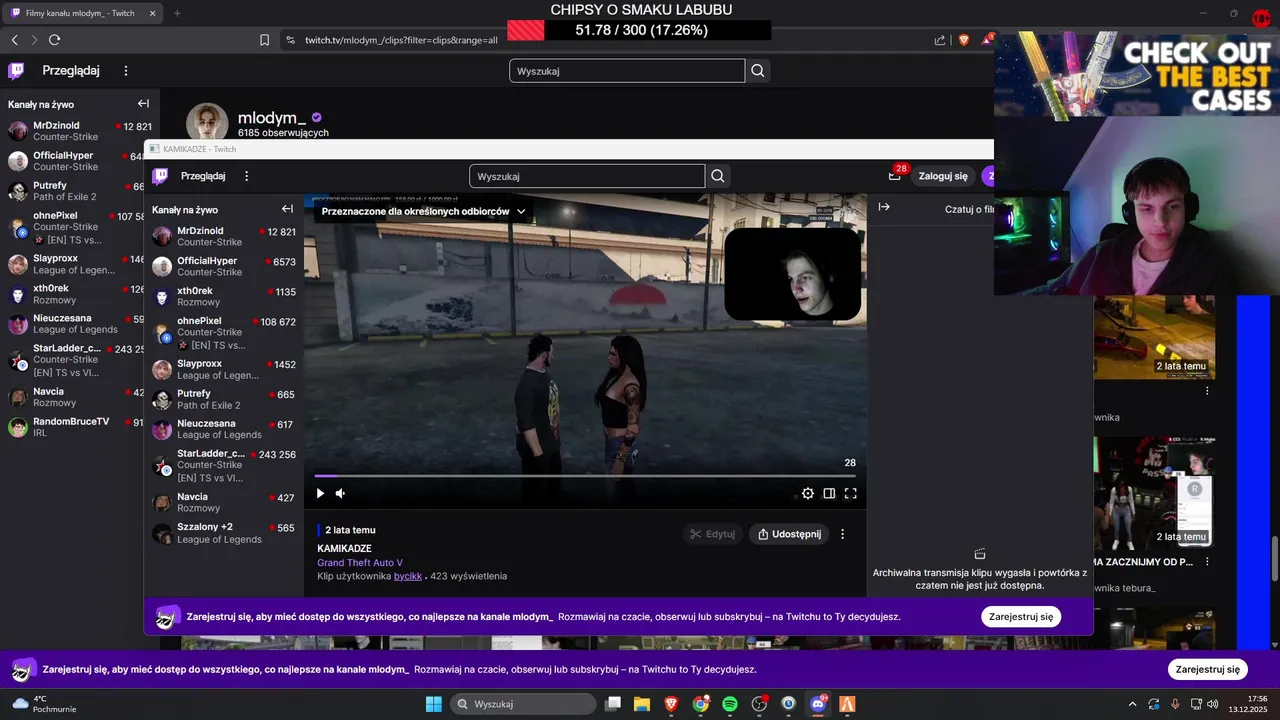This screenshot has height=720, width=1280.
Task: Toggle theatre mode in clip player
Action: click(829, 493)
